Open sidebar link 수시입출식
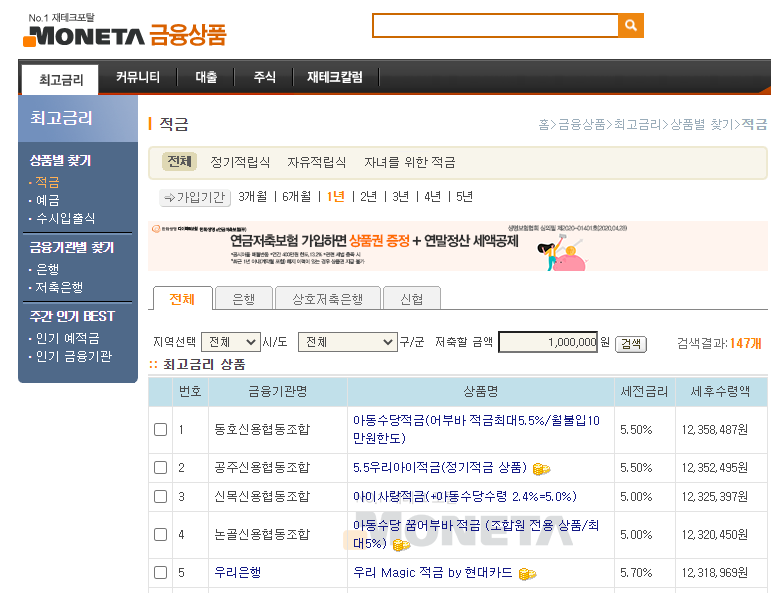Image resolution: width=771 pixels, height=593 pixels. 65,218
